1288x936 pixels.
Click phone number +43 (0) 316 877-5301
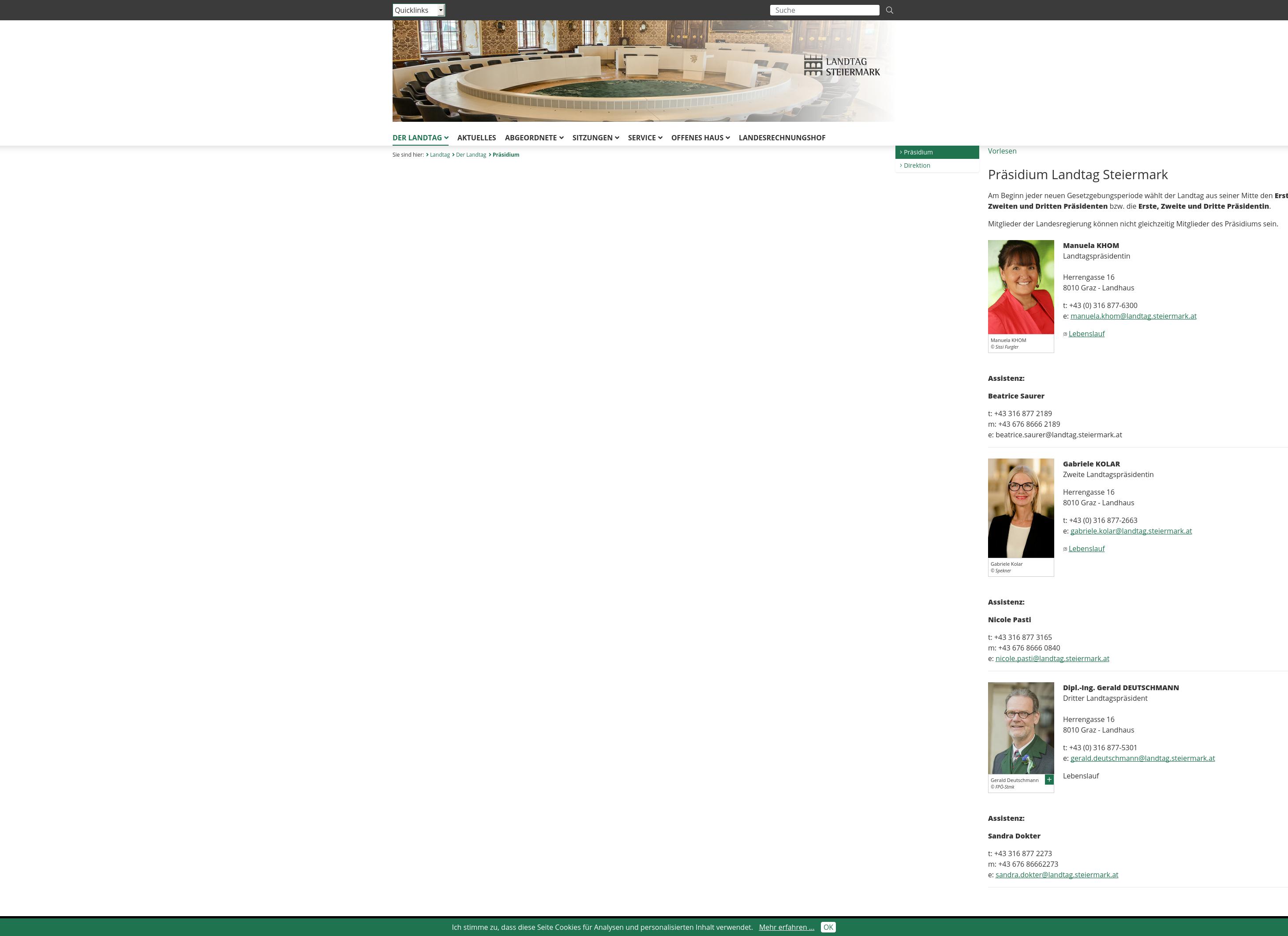pos(1103,747)
